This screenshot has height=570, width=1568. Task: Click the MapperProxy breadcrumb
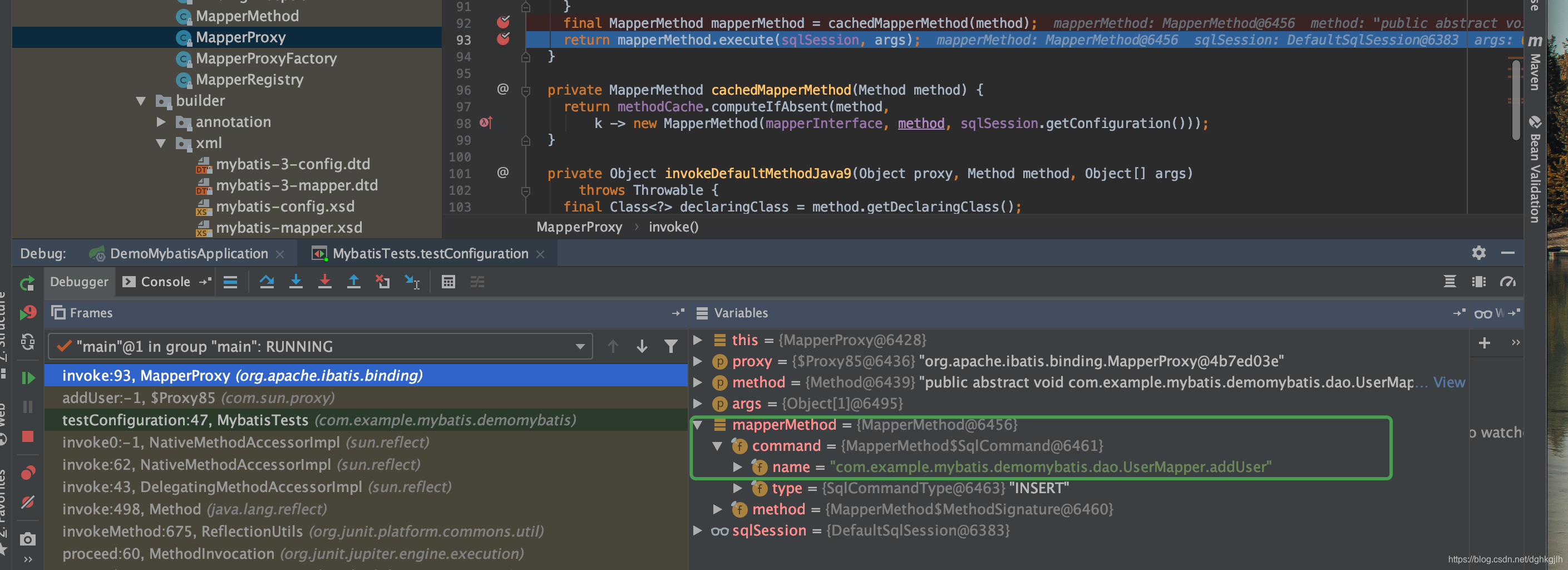click(x=579, y=227)
